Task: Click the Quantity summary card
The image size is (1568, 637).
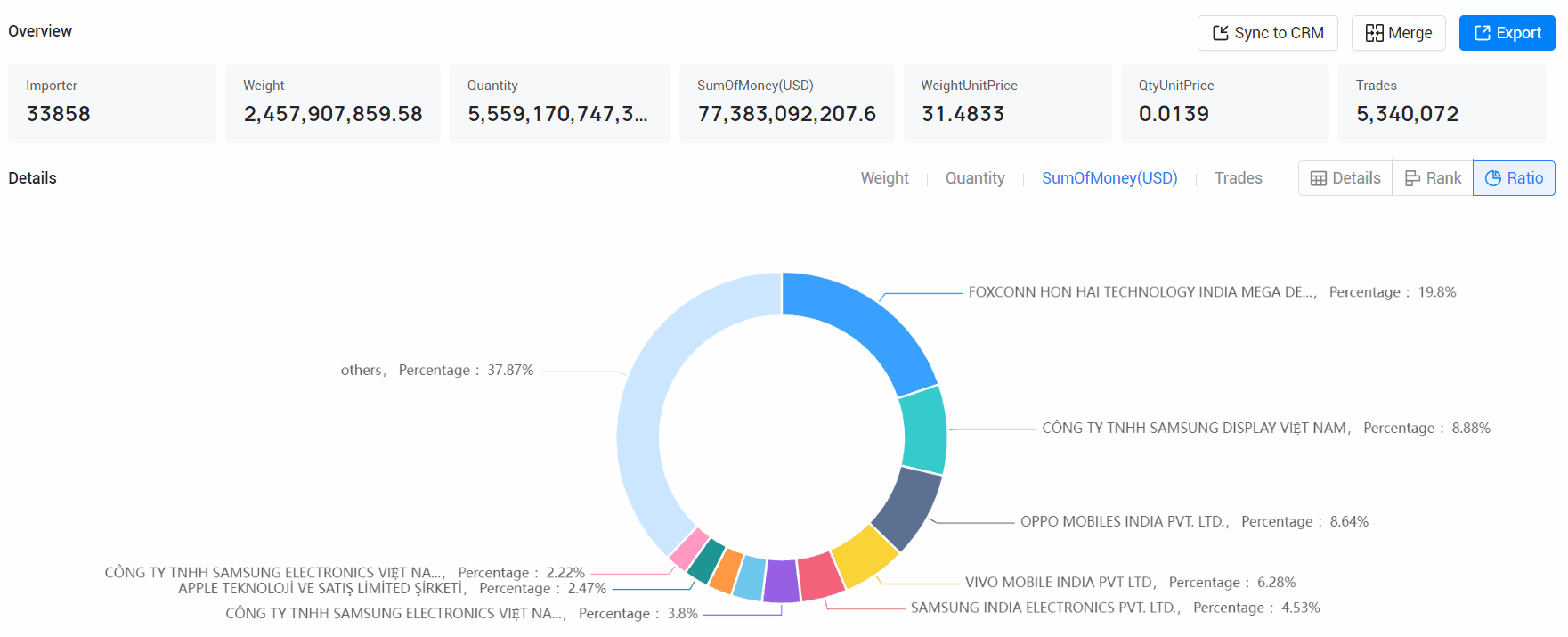Action: pyautogui.click(x=560, y=103)
